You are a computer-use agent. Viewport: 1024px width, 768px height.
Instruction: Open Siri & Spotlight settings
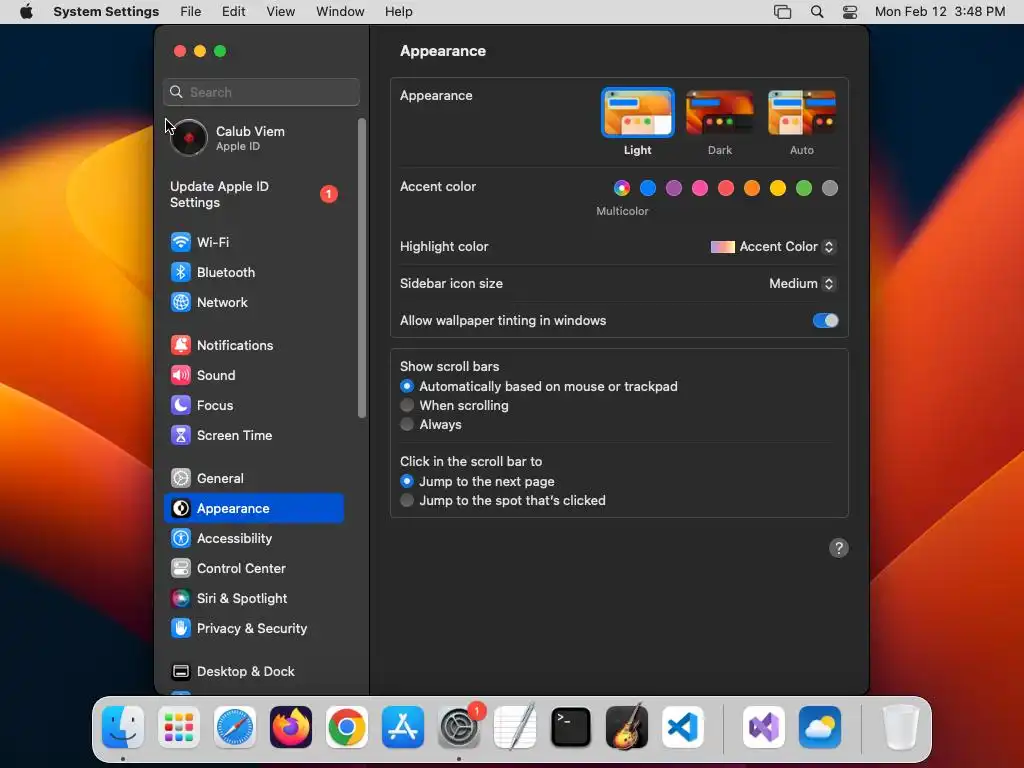pyautogui.click(x=253, y=599)
